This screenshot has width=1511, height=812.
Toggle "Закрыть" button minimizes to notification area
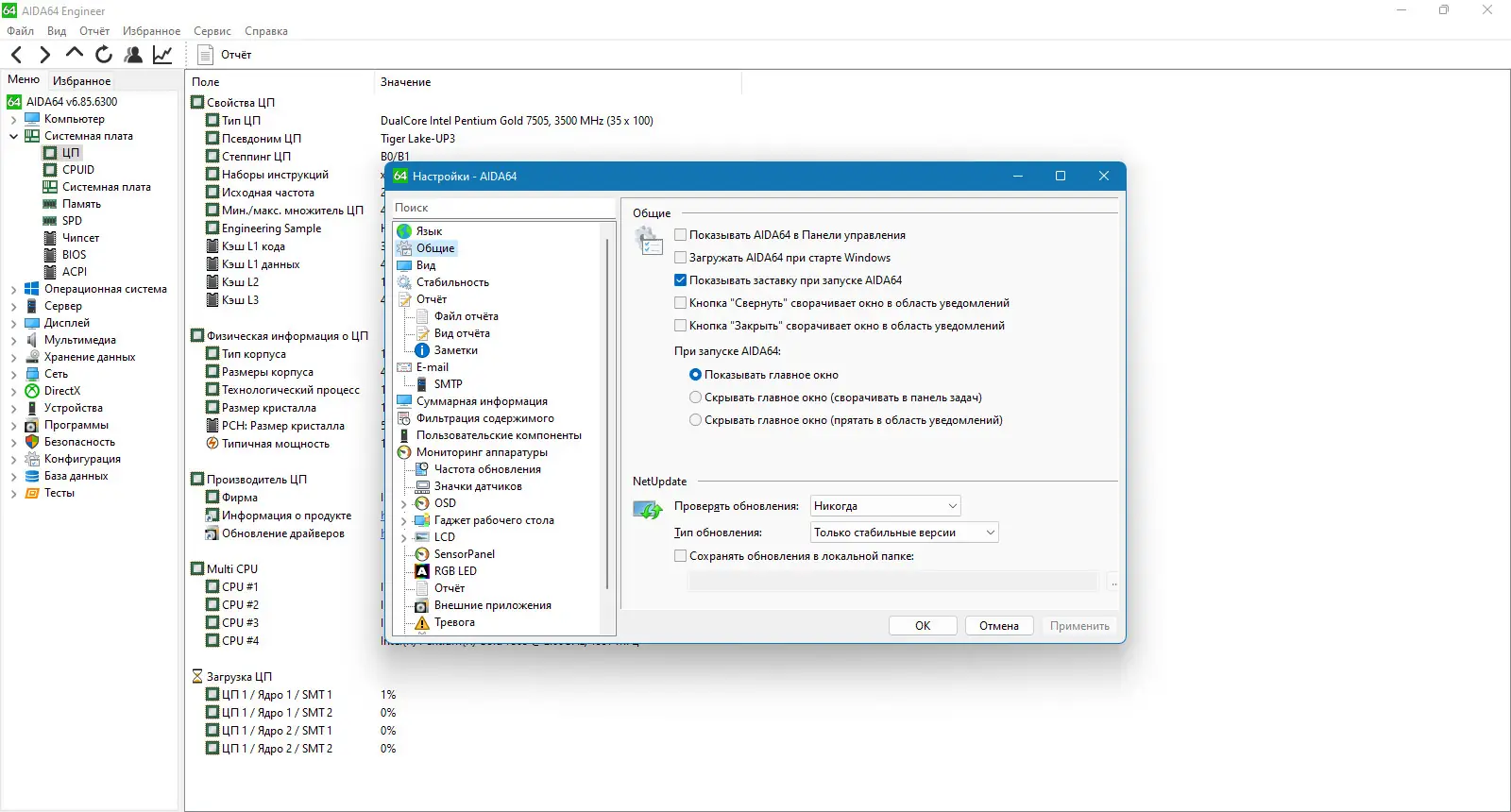click(681, 326)
